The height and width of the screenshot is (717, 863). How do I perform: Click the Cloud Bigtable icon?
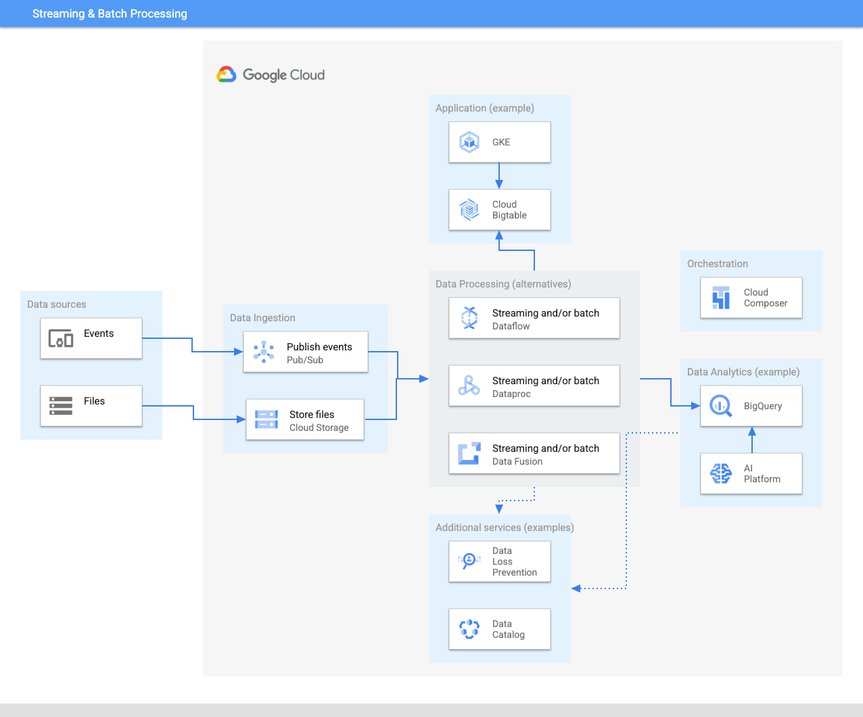pyautogui.click(x=470, y=209)
